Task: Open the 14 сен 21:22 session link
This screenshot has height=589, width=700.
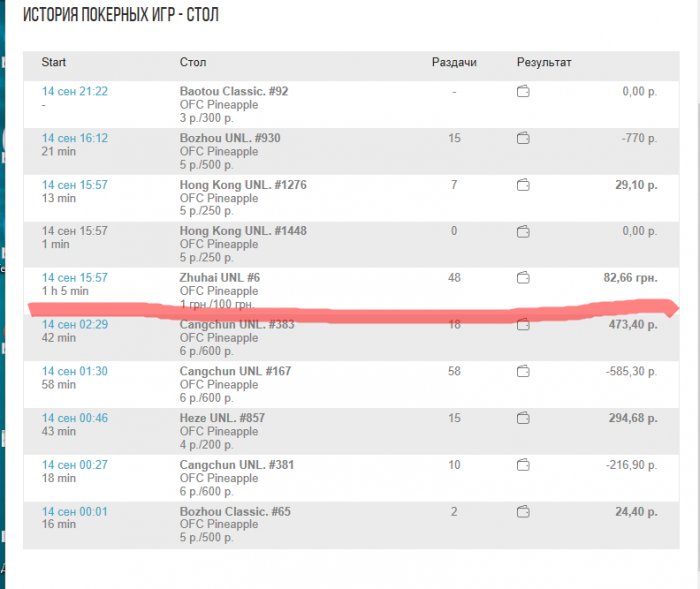Action: (74, 92)
